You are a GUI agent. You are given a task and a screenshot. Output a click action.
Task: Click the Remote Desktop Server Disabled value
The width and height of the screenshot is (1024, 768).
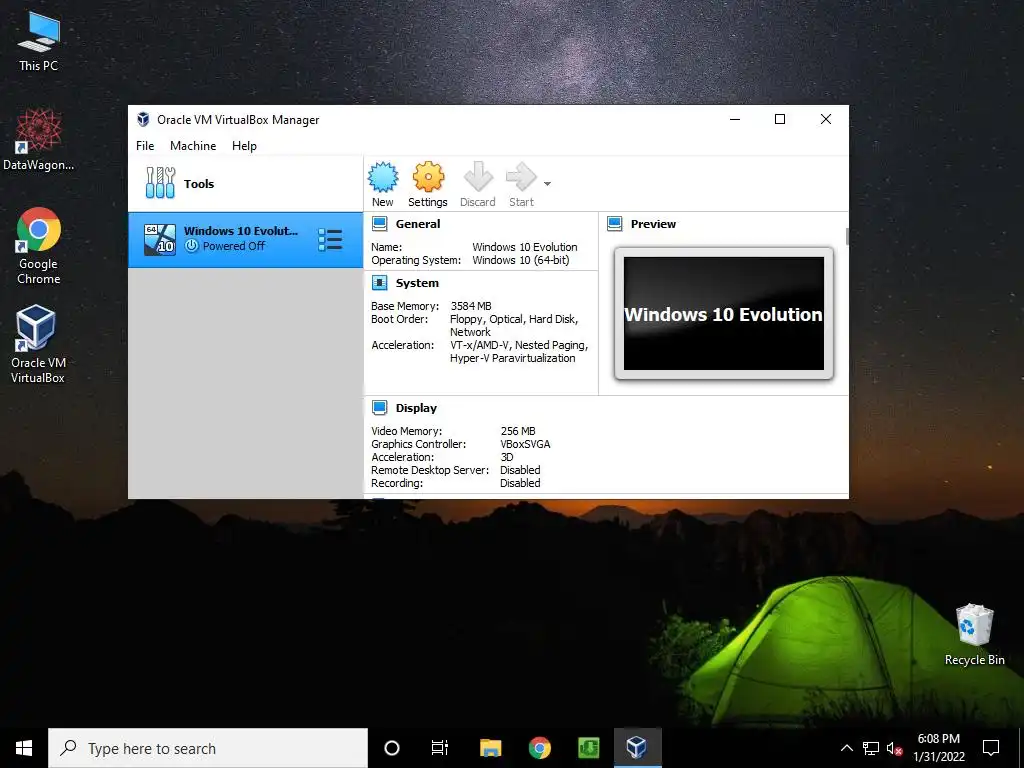click(520, 470)
